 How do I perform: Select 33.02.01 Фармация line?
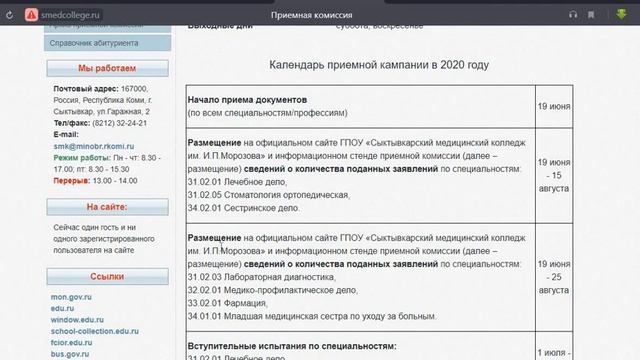[x=228, y=303]
